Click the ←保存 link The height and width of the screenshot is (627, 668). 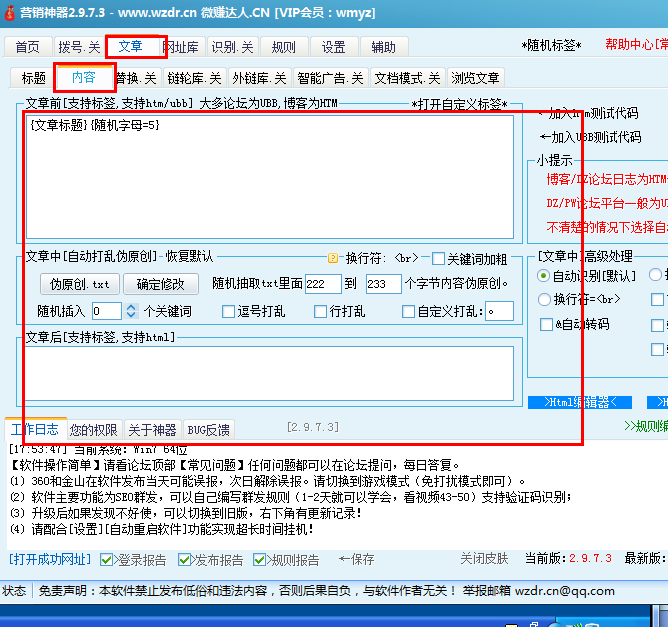pos(357,559)
